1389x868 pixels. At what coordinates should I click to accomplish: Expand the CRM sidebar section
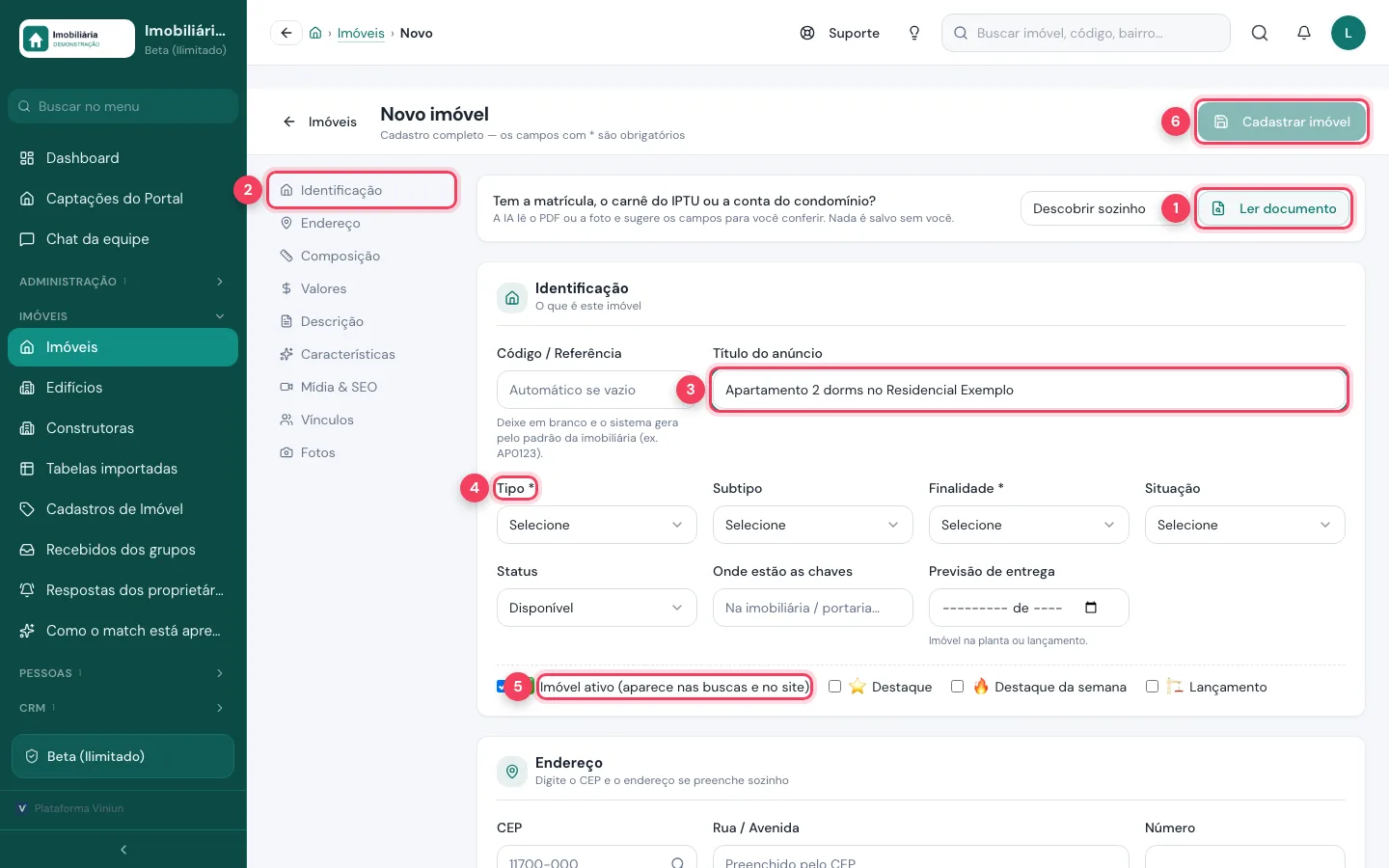point(123,708)
